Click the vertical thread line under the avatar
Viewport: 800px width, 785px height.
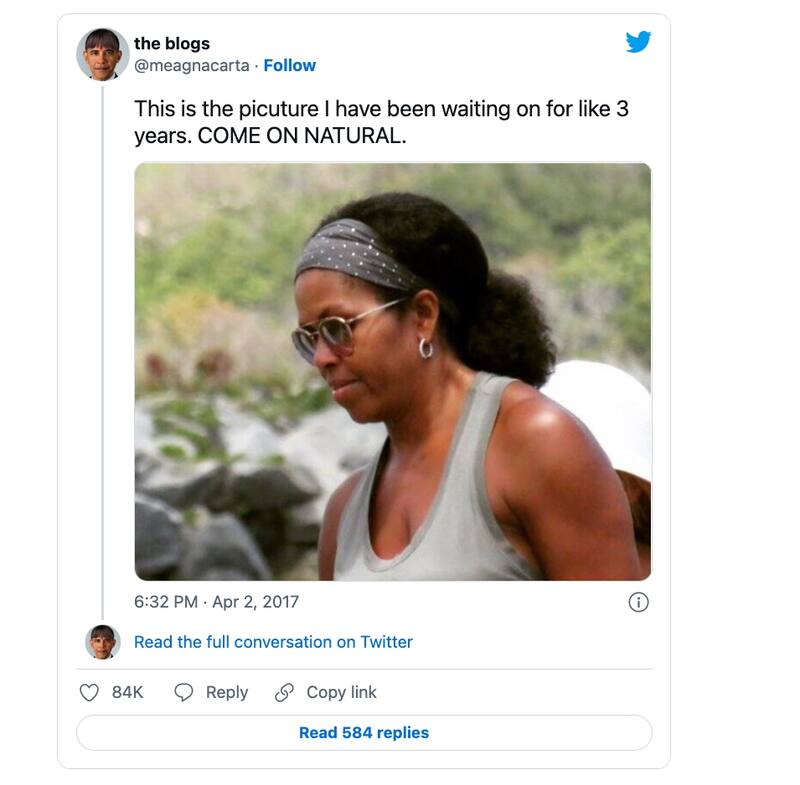click(103, 350)
